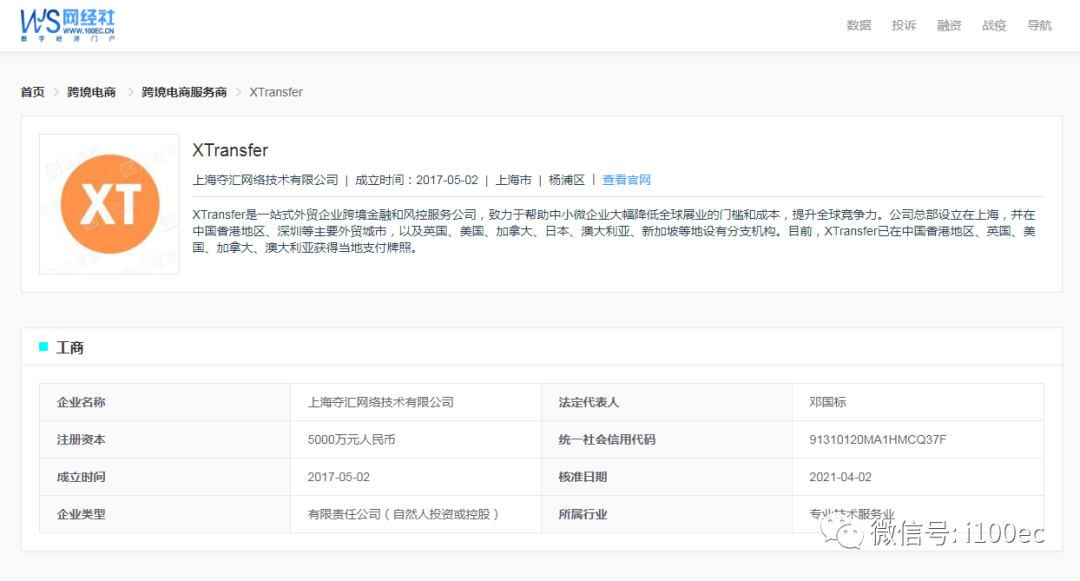Open the 导航 menu item

(x=1039, y=25)
